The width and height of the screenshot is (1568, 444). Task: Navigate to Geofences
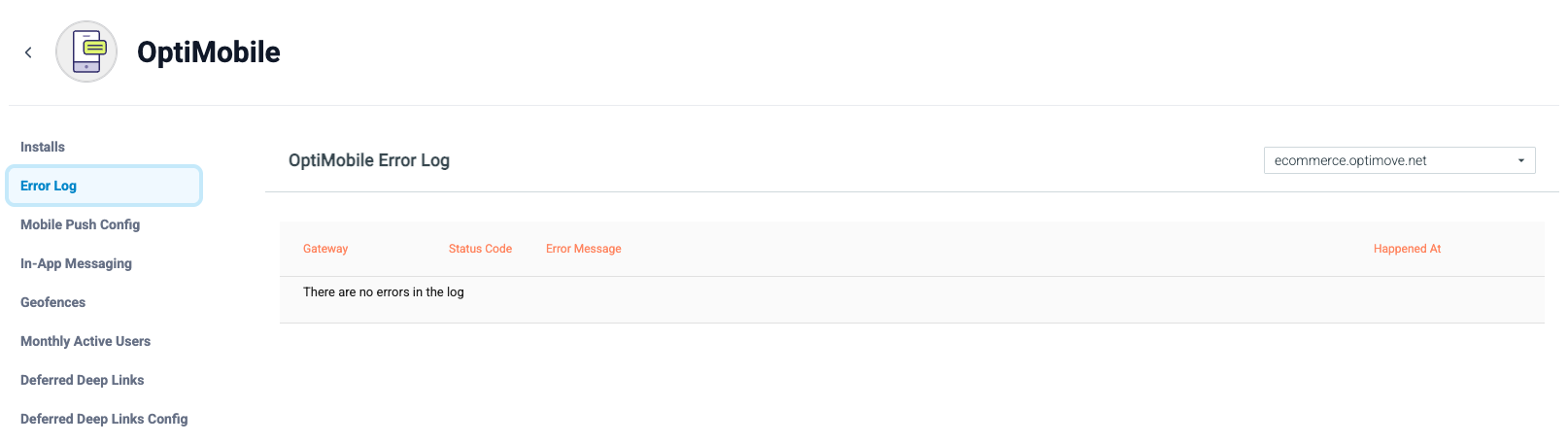click(53, 302)
